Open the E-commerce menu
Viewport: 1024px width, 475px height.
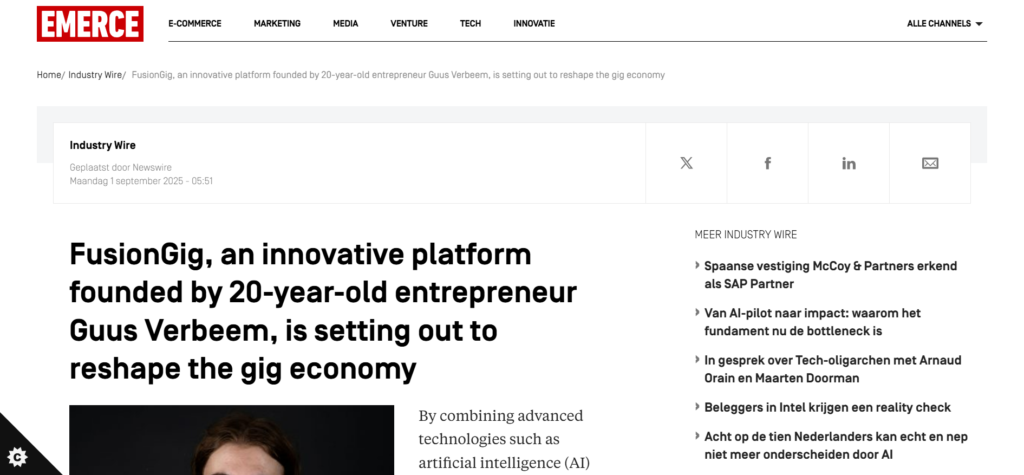coord(195,23)
